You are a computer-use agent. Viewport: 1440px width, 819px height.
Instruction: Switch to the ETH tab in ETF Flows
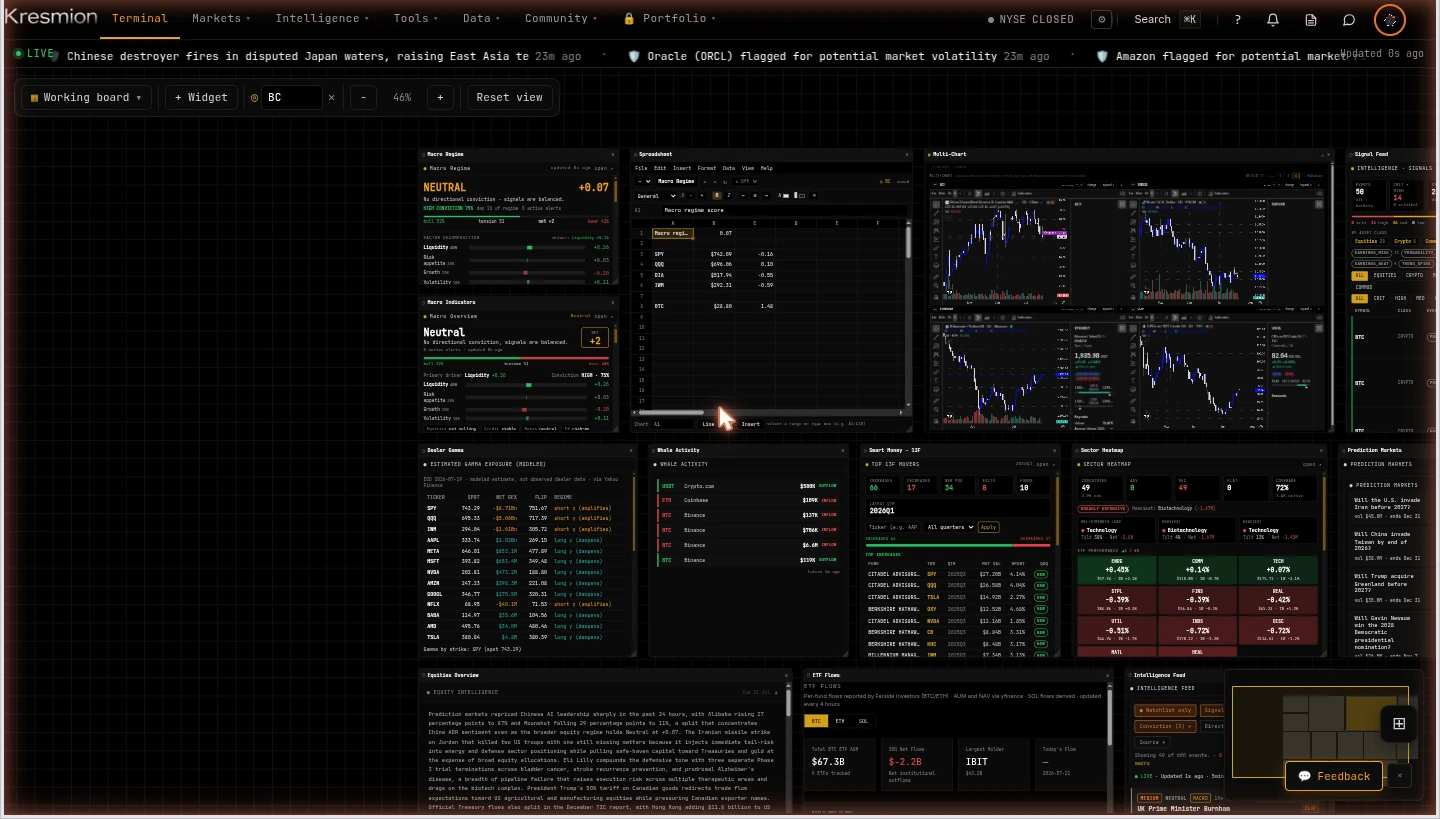pyautogui.click(x=840, y=721)
